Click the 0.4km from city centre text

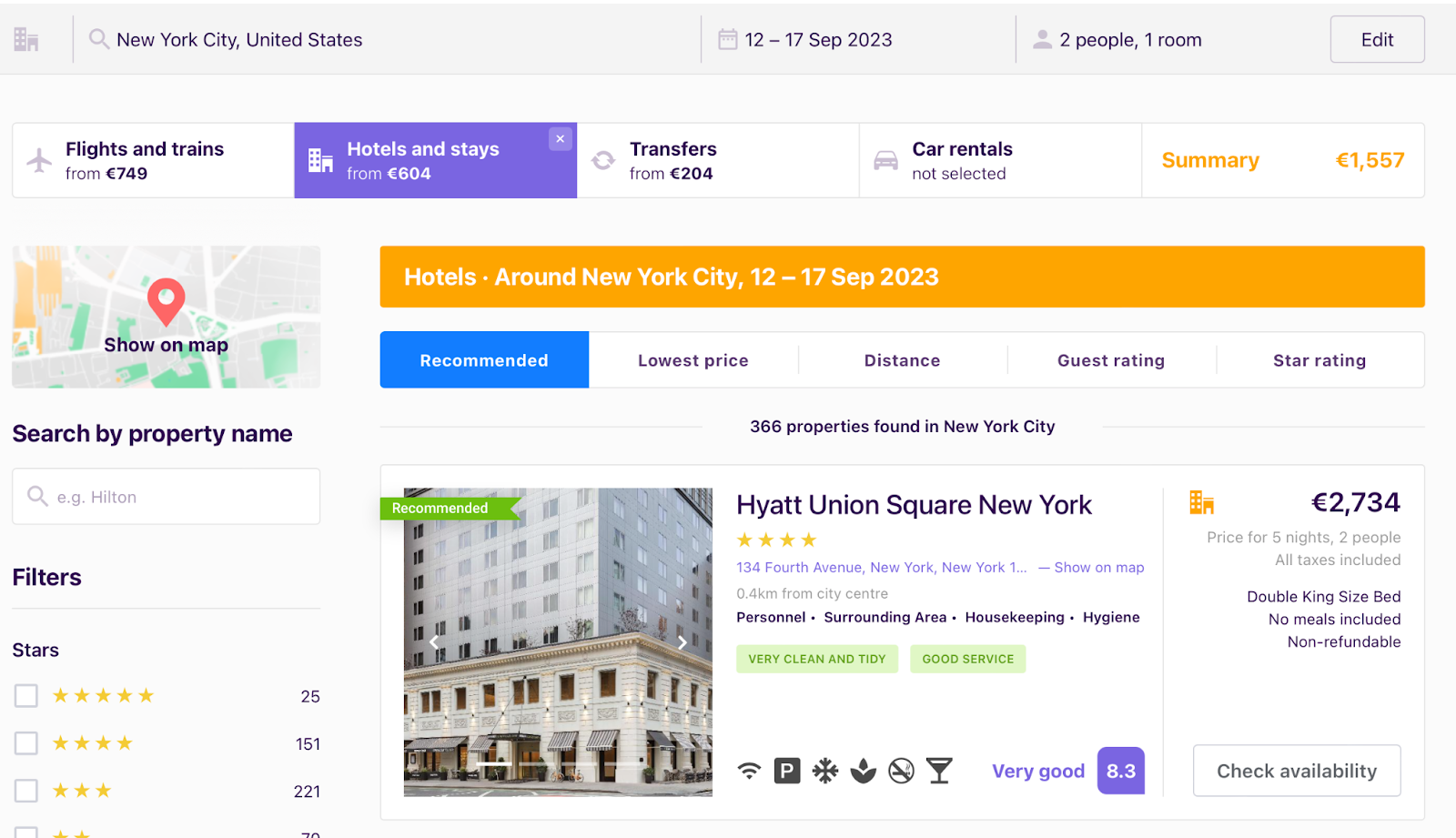[x=812, y=593]
